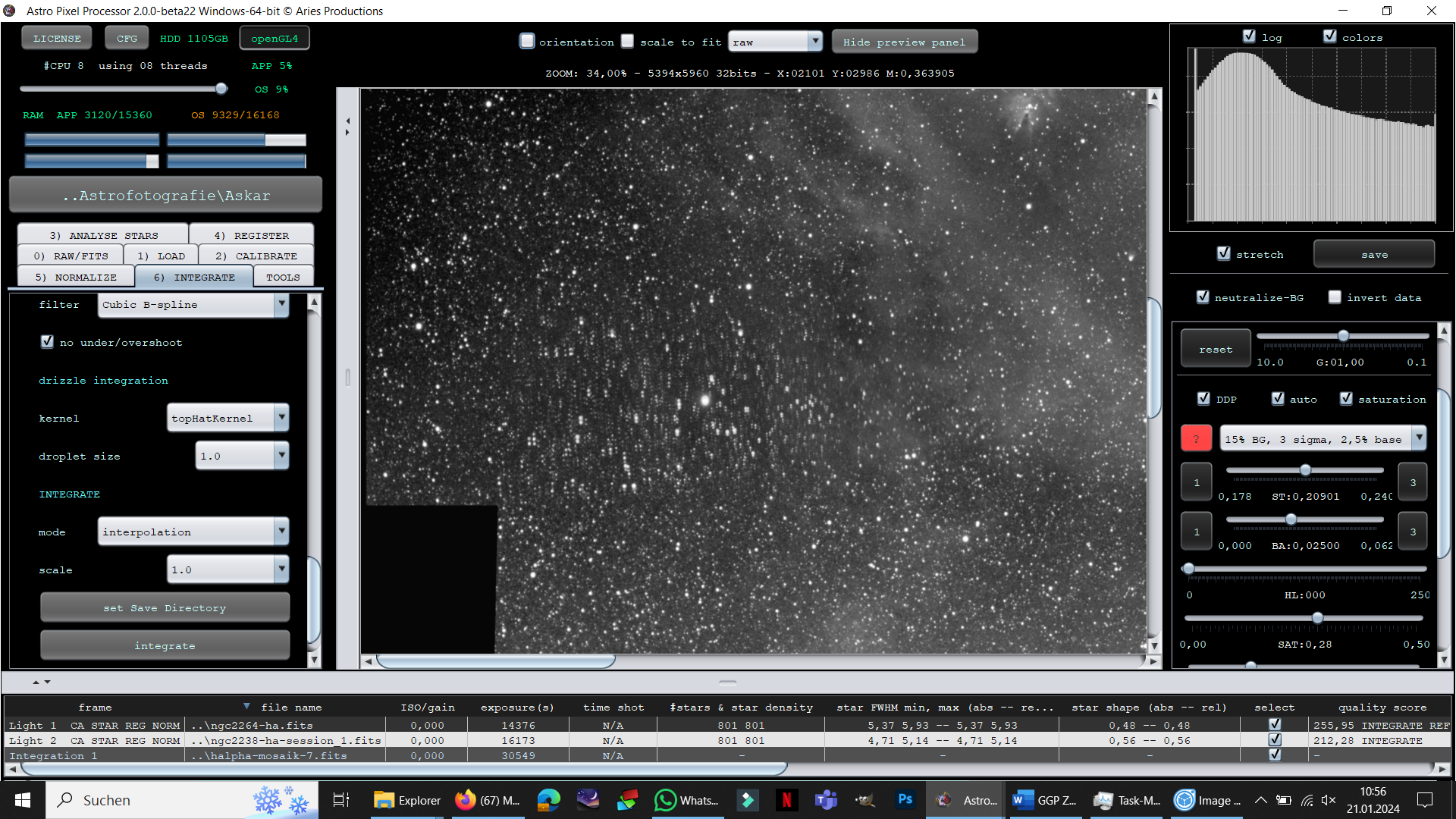Expand the interpolation mode dropdown
This screenshot has height=819, width=1456.
[x=193, y=532]
